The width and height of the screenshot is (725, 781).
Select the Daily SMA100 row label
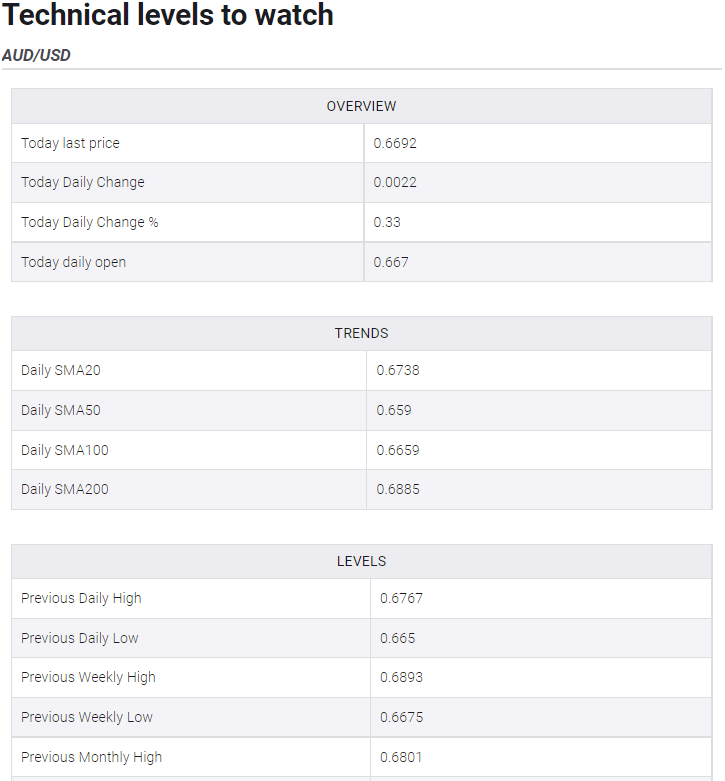click(x=65, y=450)
